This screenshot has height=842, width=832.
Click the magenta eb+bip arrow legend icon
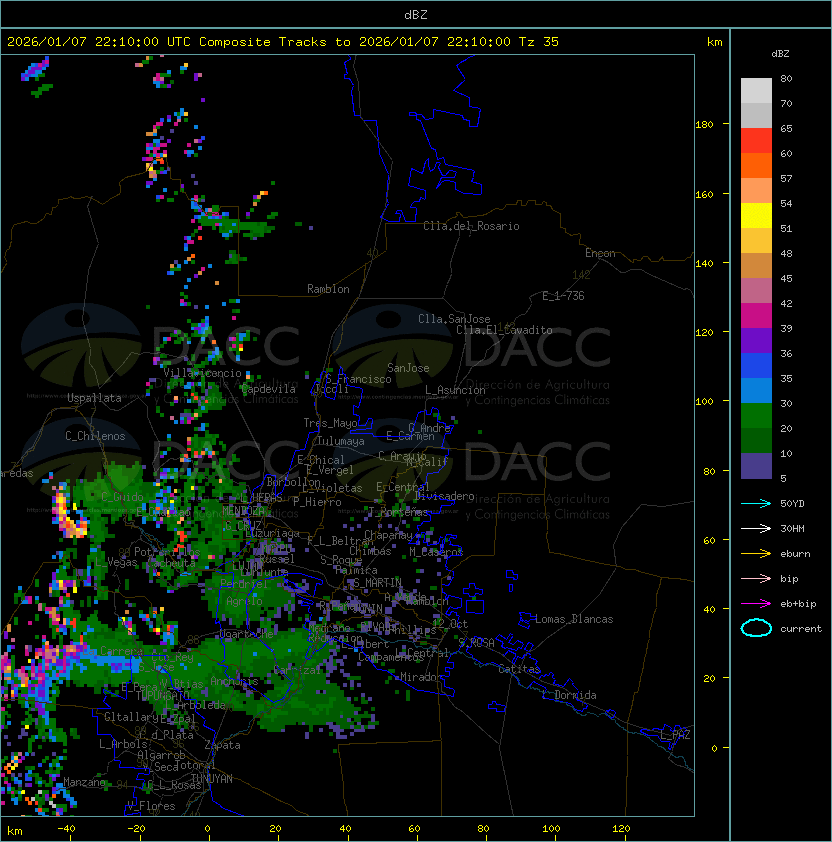tap(756, 604)
